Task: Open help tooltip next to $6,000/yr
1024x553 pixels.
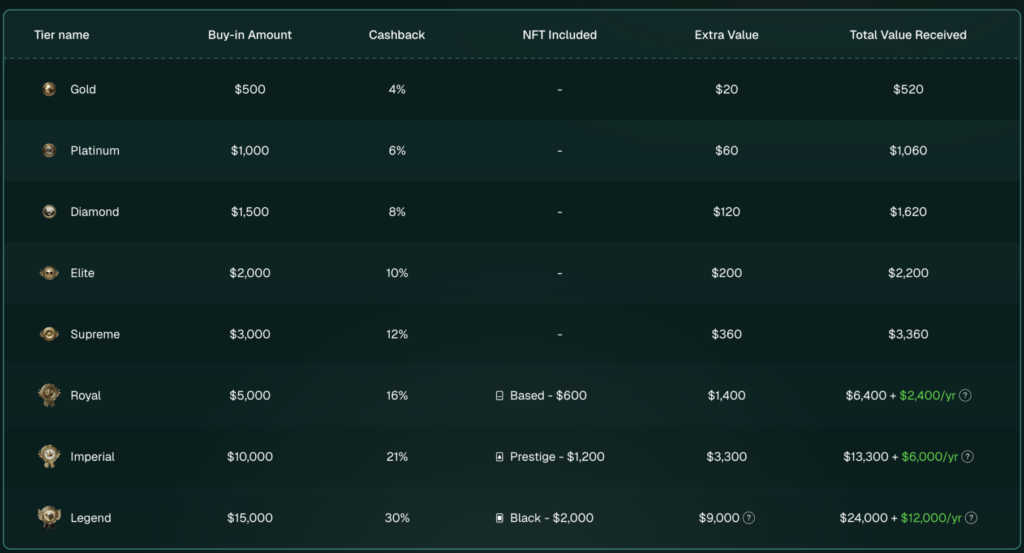Action: (967, 457)
